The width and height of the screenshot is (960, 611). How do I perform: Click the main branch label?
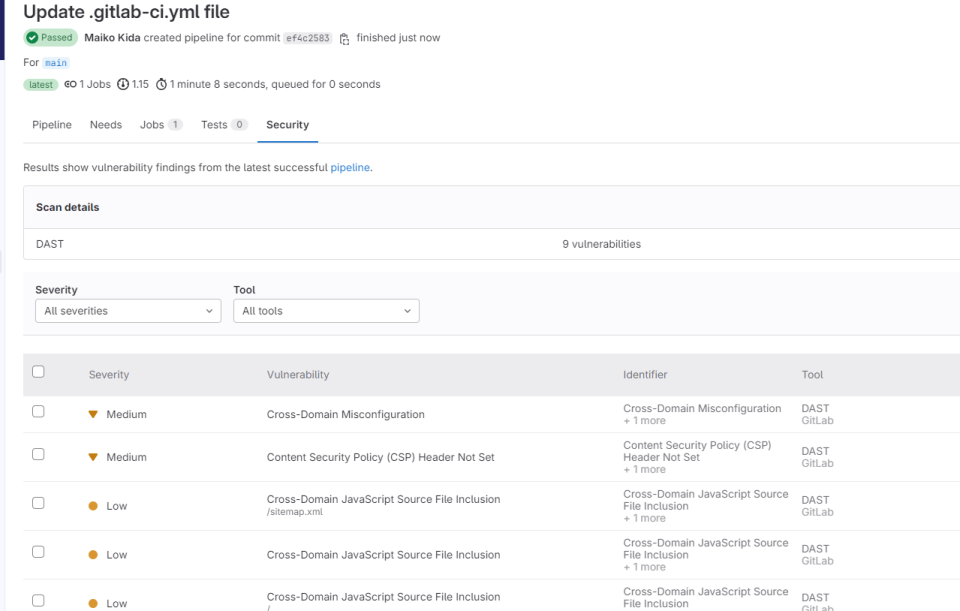[x=56, y=63]
